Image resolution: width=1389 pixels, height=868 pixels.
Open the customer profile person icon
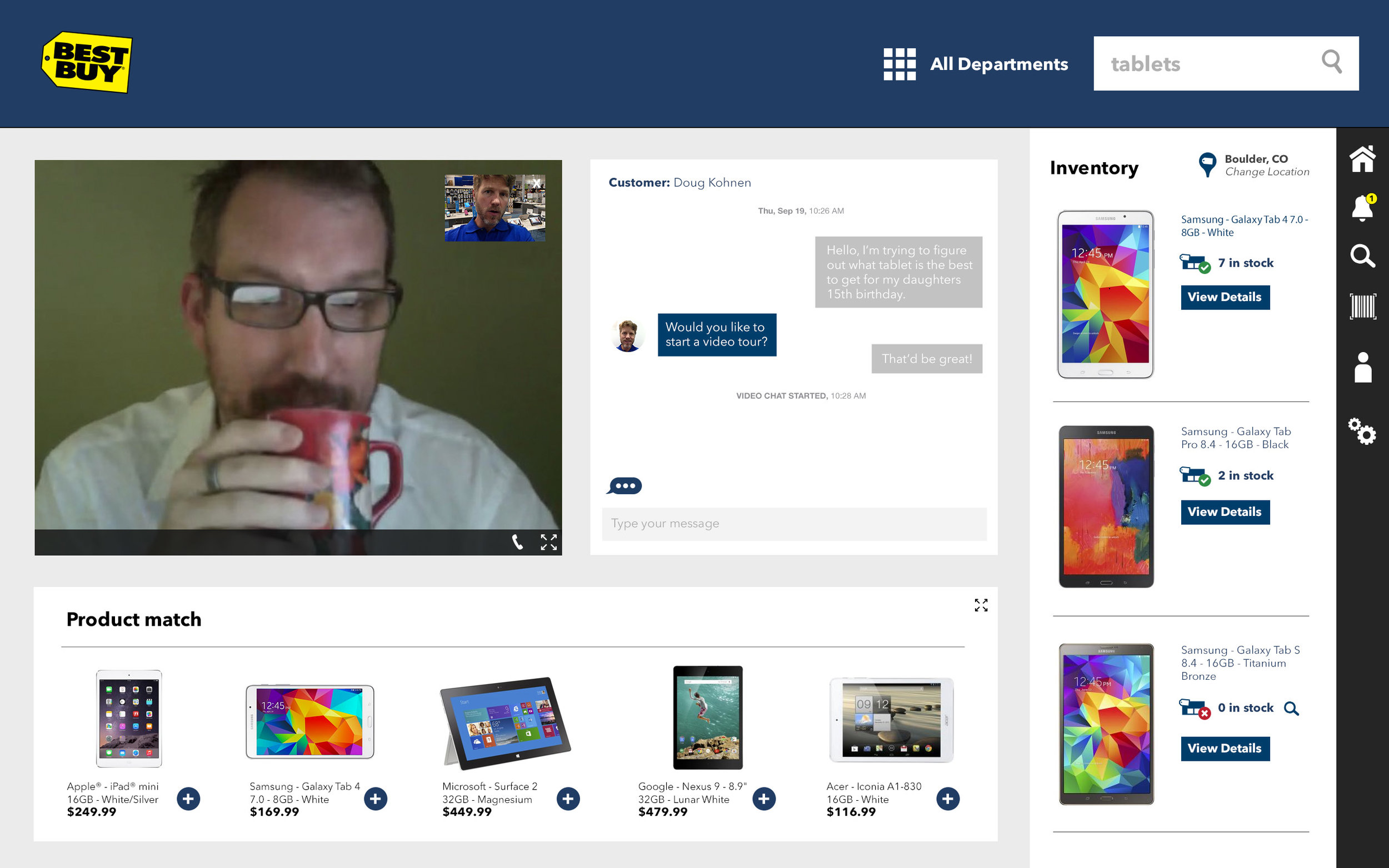[1362, 368]
